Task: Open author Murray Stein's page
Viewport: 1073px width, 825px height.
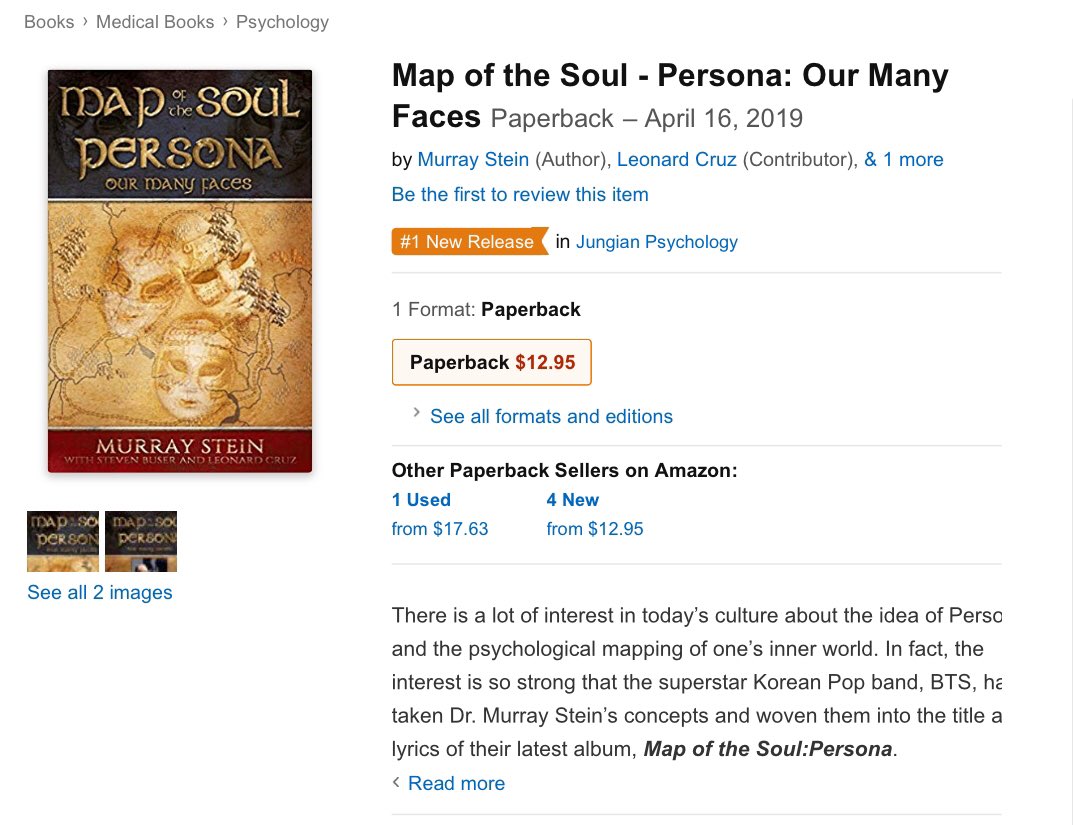Action: (x=473, y=159)
